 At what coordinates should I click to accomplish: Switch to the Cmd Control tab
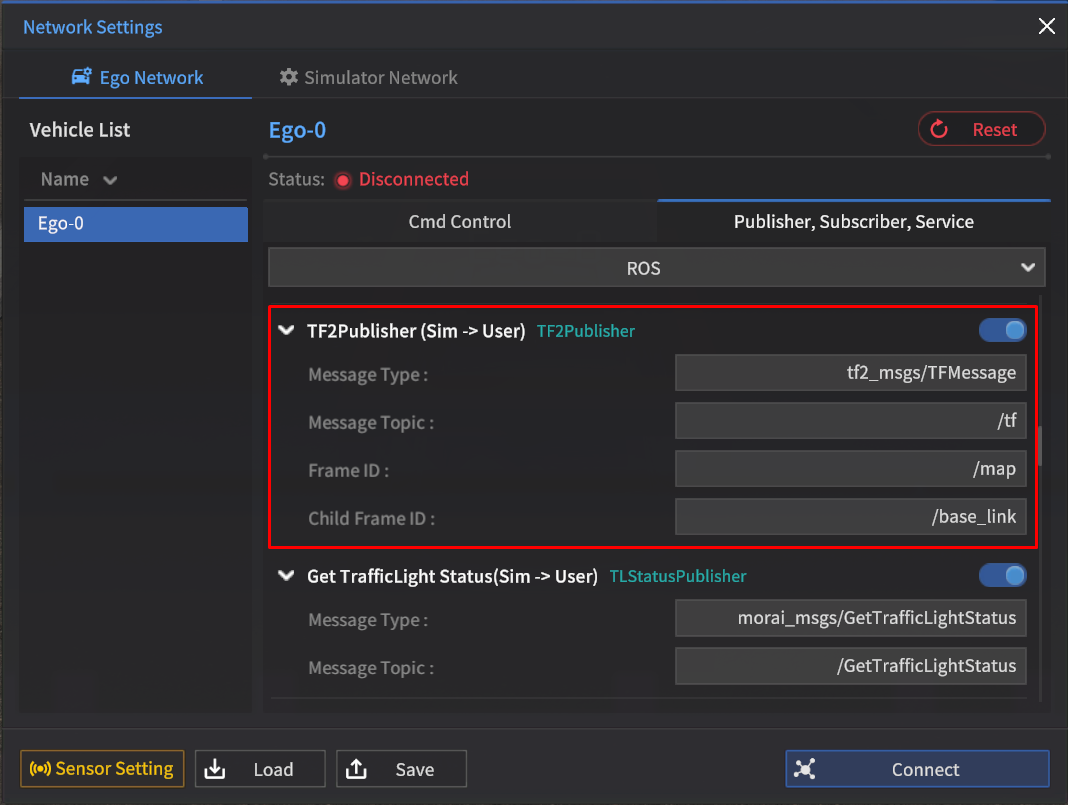tap(460, 222)
